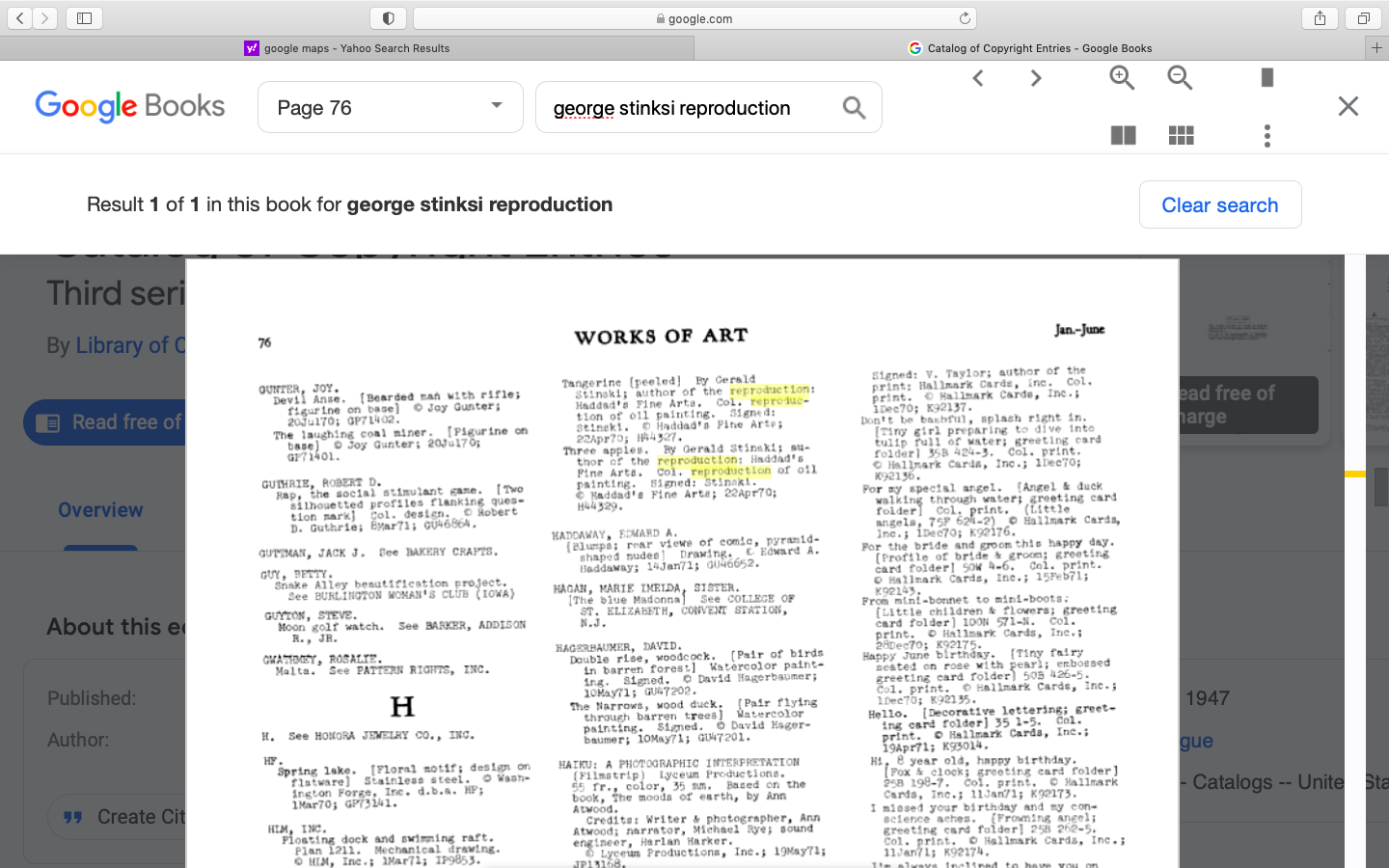
Task: Open Safari tab overview
Action: coord(1364,16)
